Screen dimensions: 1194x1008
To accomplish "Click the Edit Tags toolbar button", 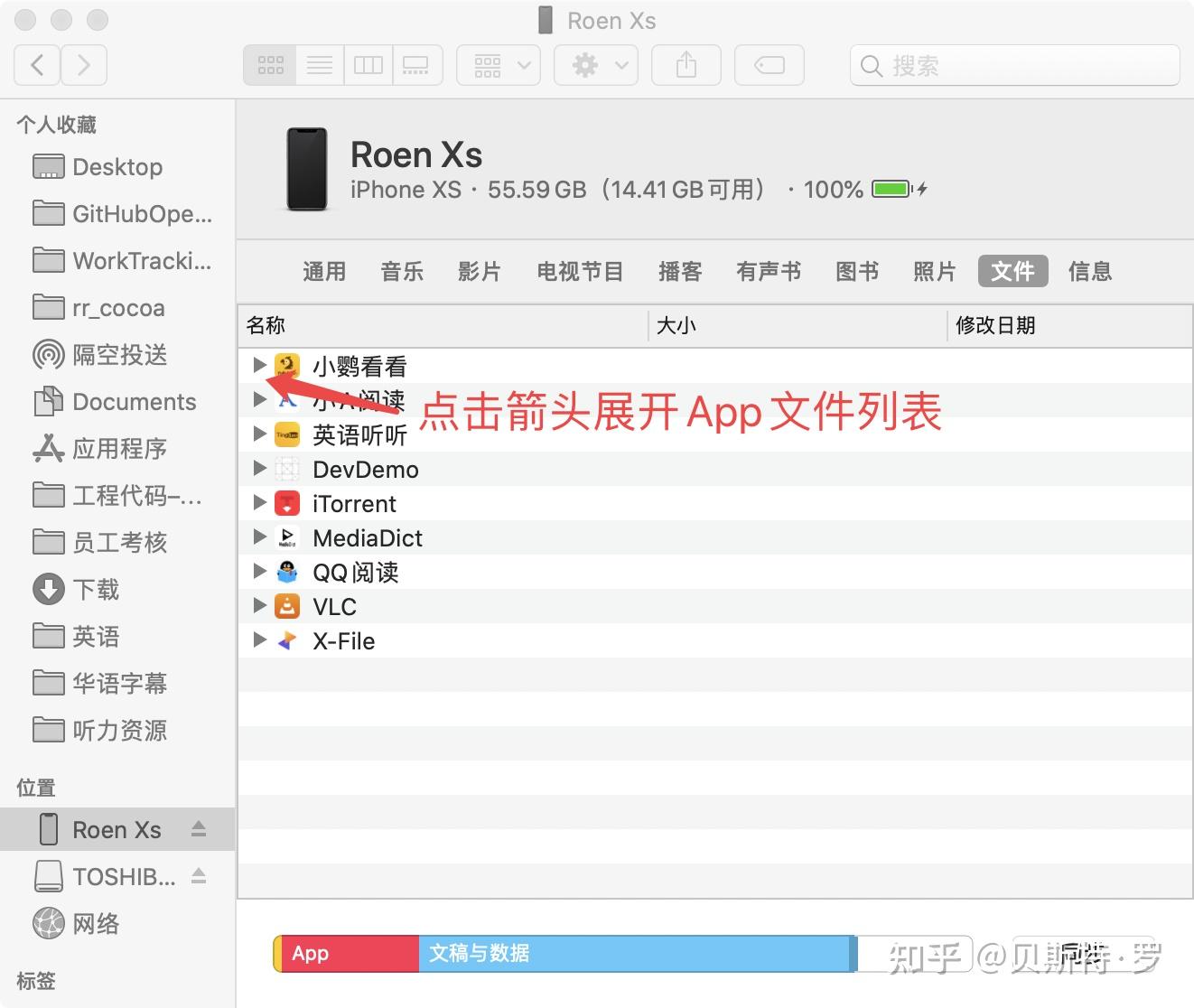I will click(770, 65).
